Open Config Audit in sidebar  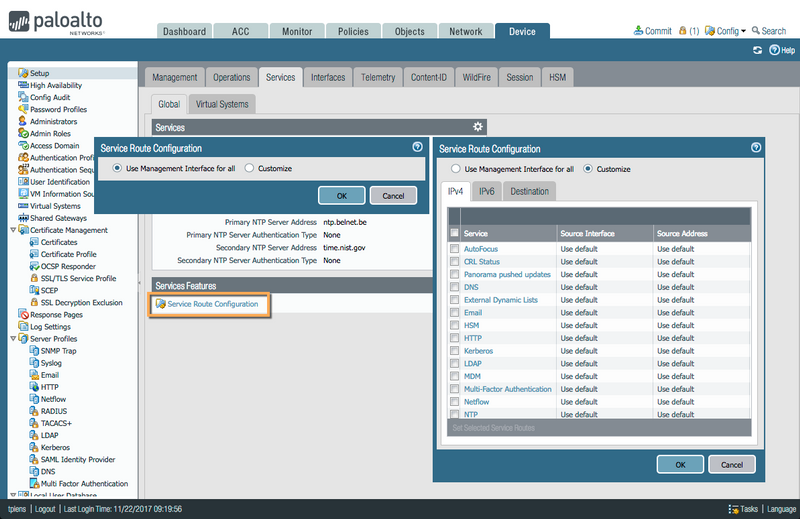[x=49, y=97]
